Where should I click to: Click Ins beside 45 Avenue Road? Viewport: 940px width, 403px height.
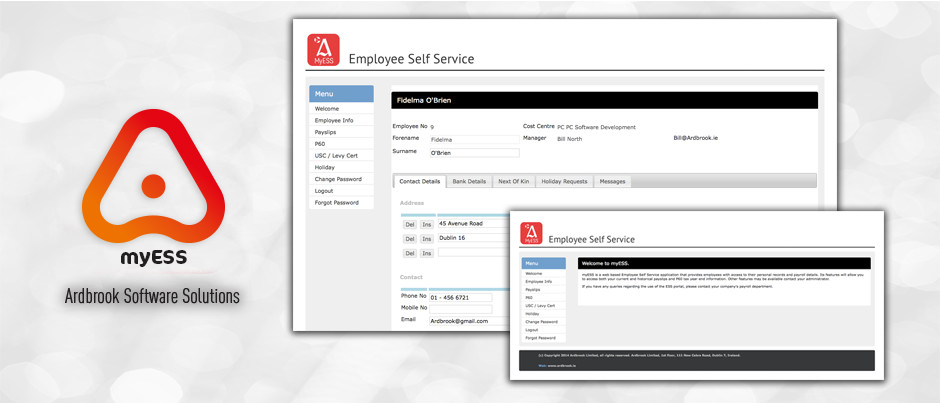click(426, 224)
